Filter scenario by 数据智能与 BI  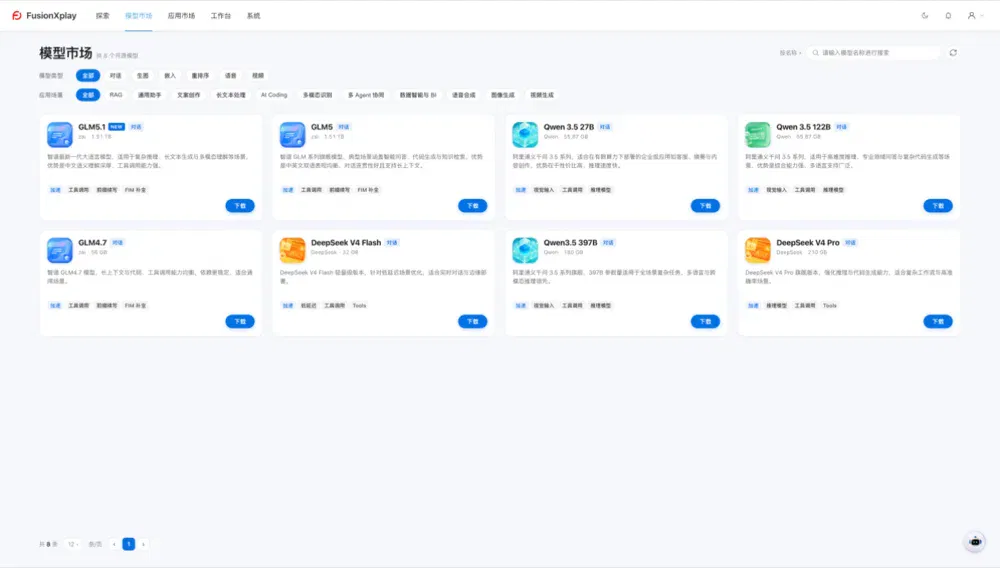pos(418,95)
